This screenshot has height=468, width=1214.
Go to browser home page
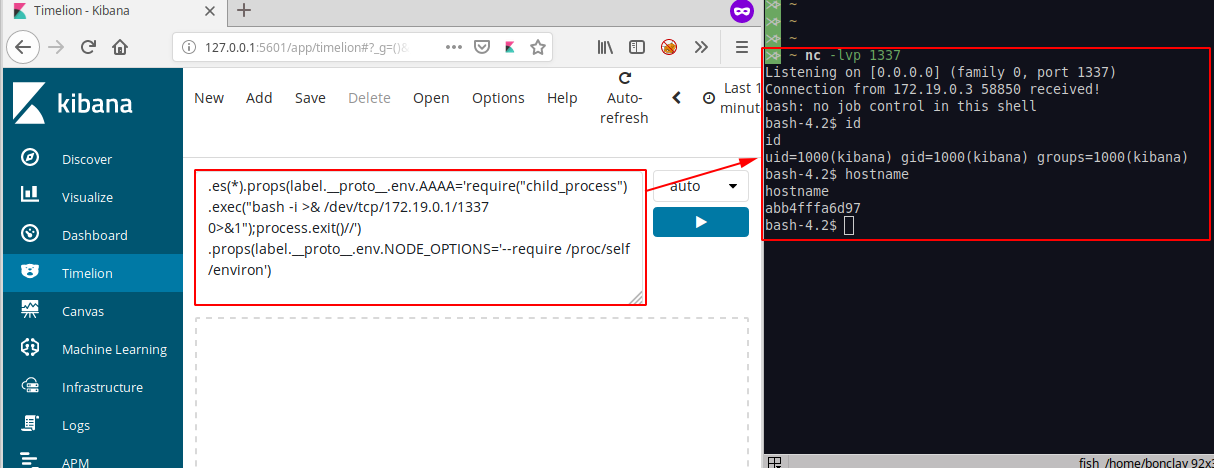pos(120,47)
